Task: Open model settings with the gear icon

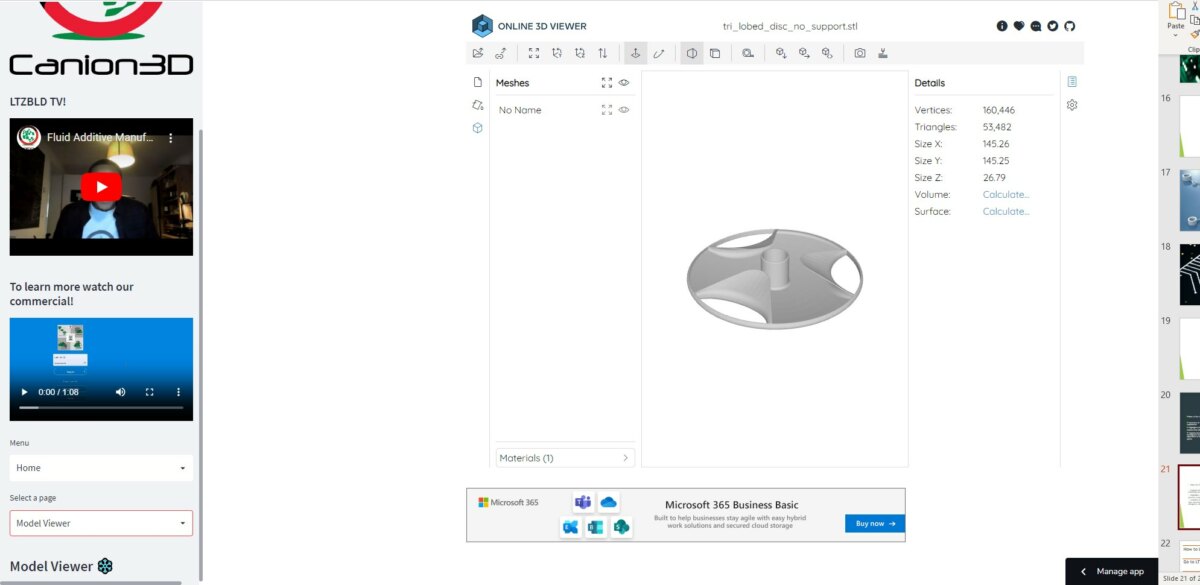Action: (1071, 104)
